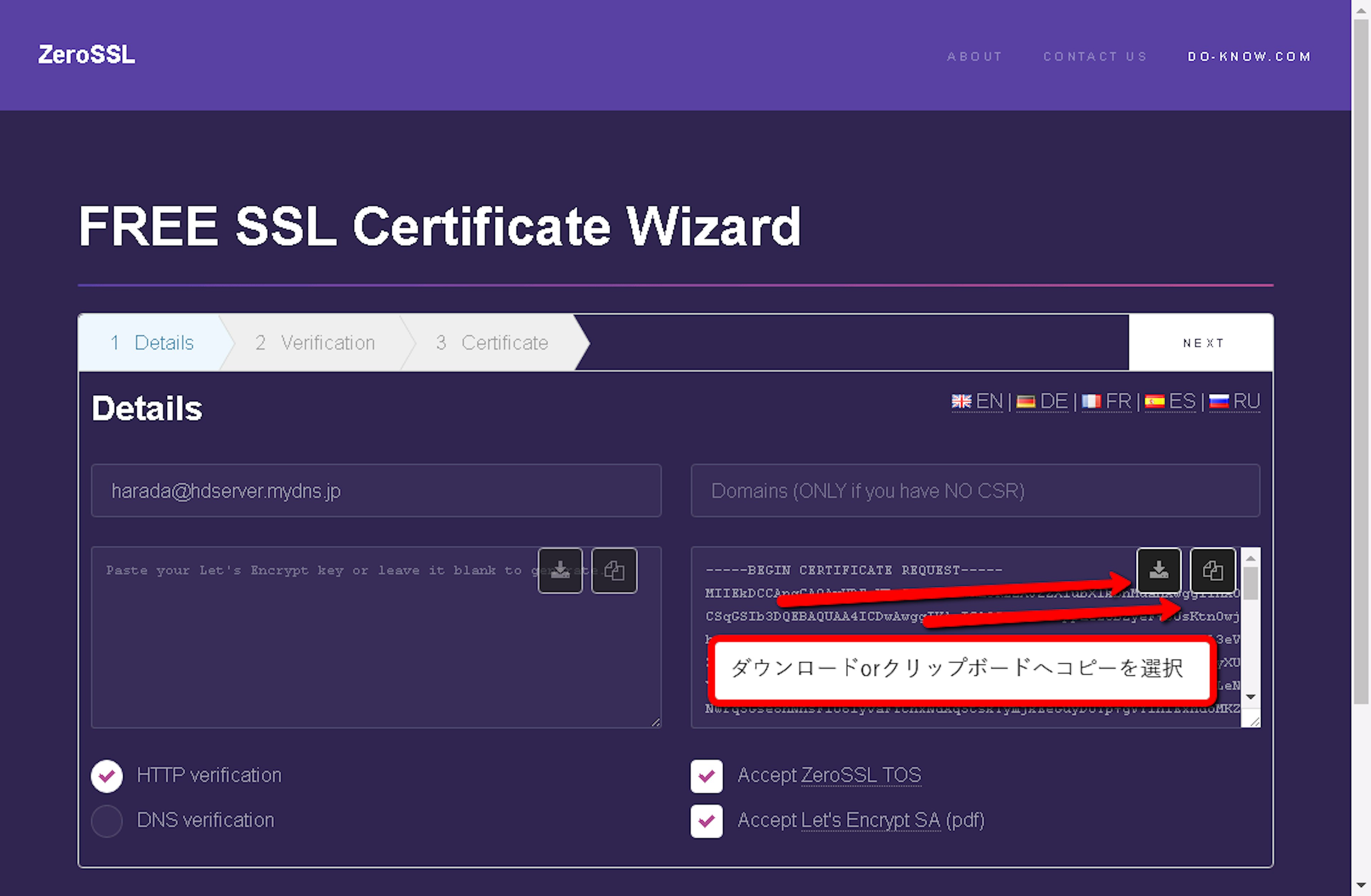
Task: Select the HTTP verification radio button
Action: pyautogui.click(x=106, y=776)
